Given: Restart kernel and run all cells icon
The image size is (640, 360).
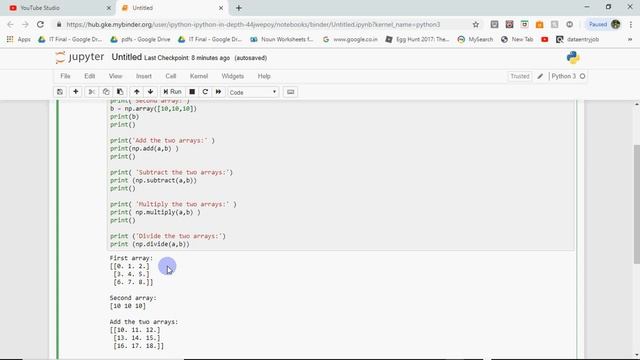Looking at the screenshot, I should click(x=218, y=92).
